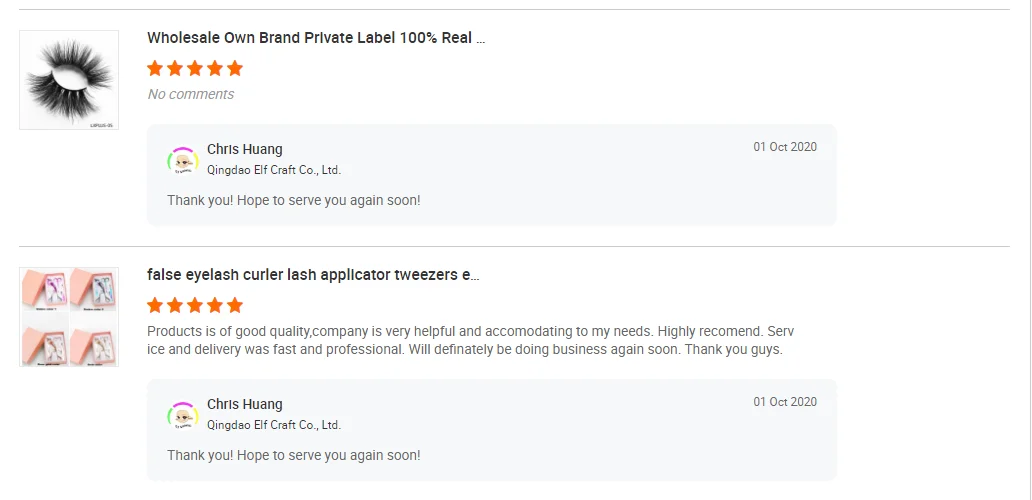This screenshot has width=1032, height=500.
Task: Click the second reply's 01 Oct 2020 date
Action: pyautogui.click(x=785, y=402)
